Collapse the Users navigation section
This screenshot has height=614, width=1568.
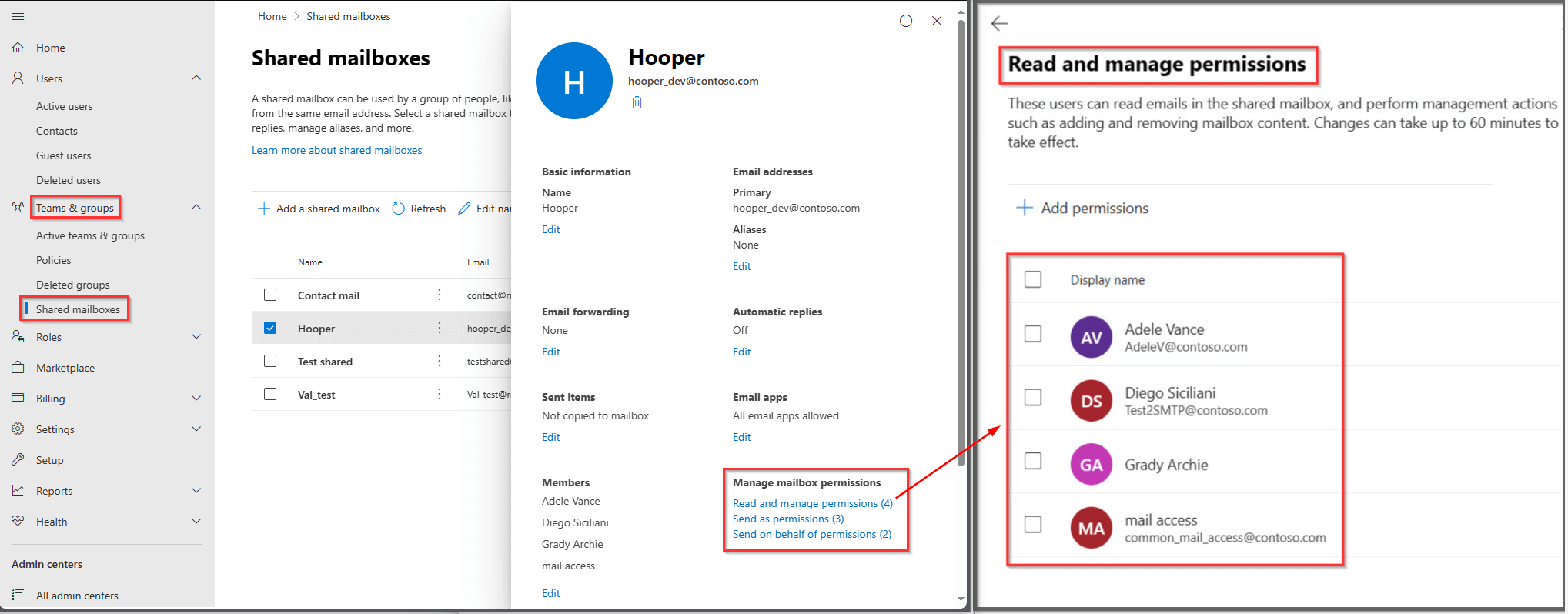click(x=196, y=78)
